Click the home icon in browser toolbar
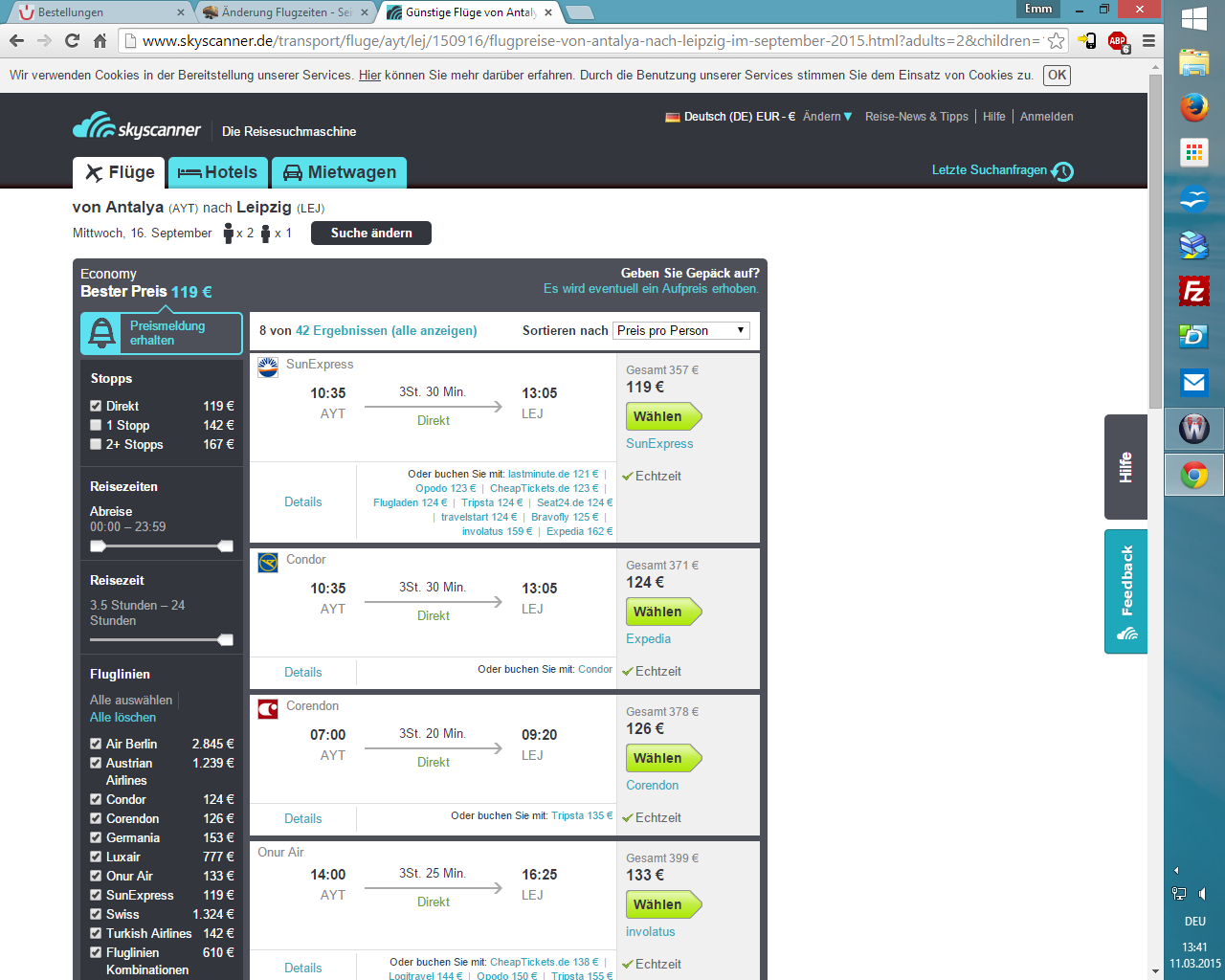The width and height of the screenshot is (1225, 980). pos(100,40)
